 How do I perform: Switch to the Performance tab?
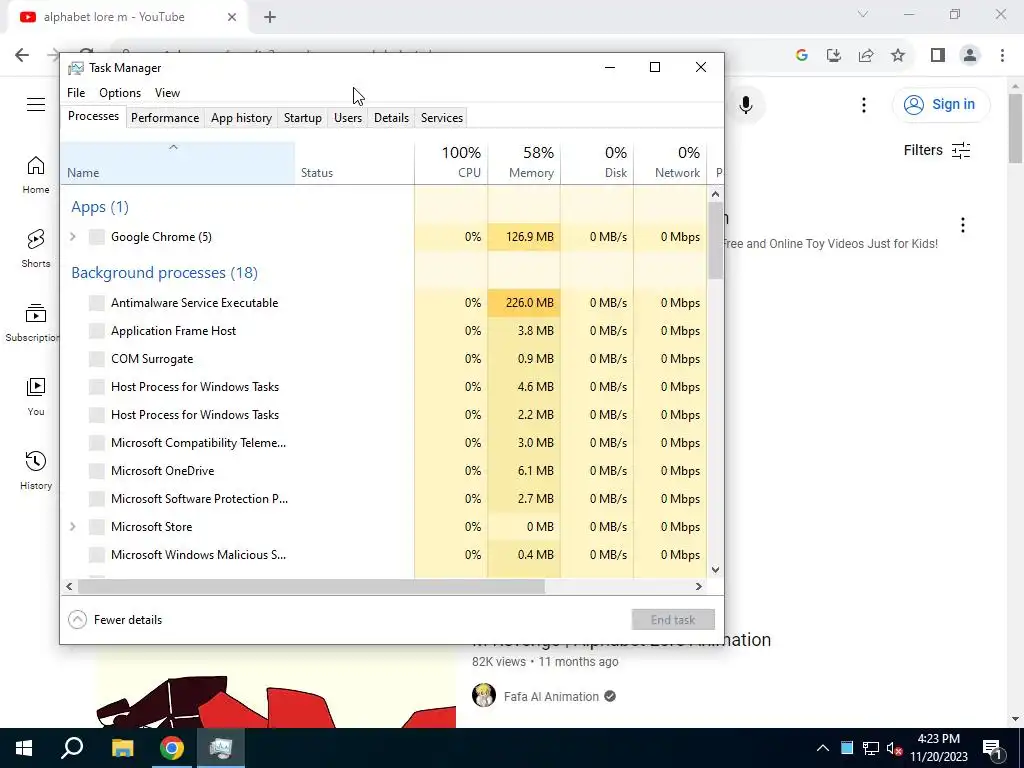coord(165,118)
